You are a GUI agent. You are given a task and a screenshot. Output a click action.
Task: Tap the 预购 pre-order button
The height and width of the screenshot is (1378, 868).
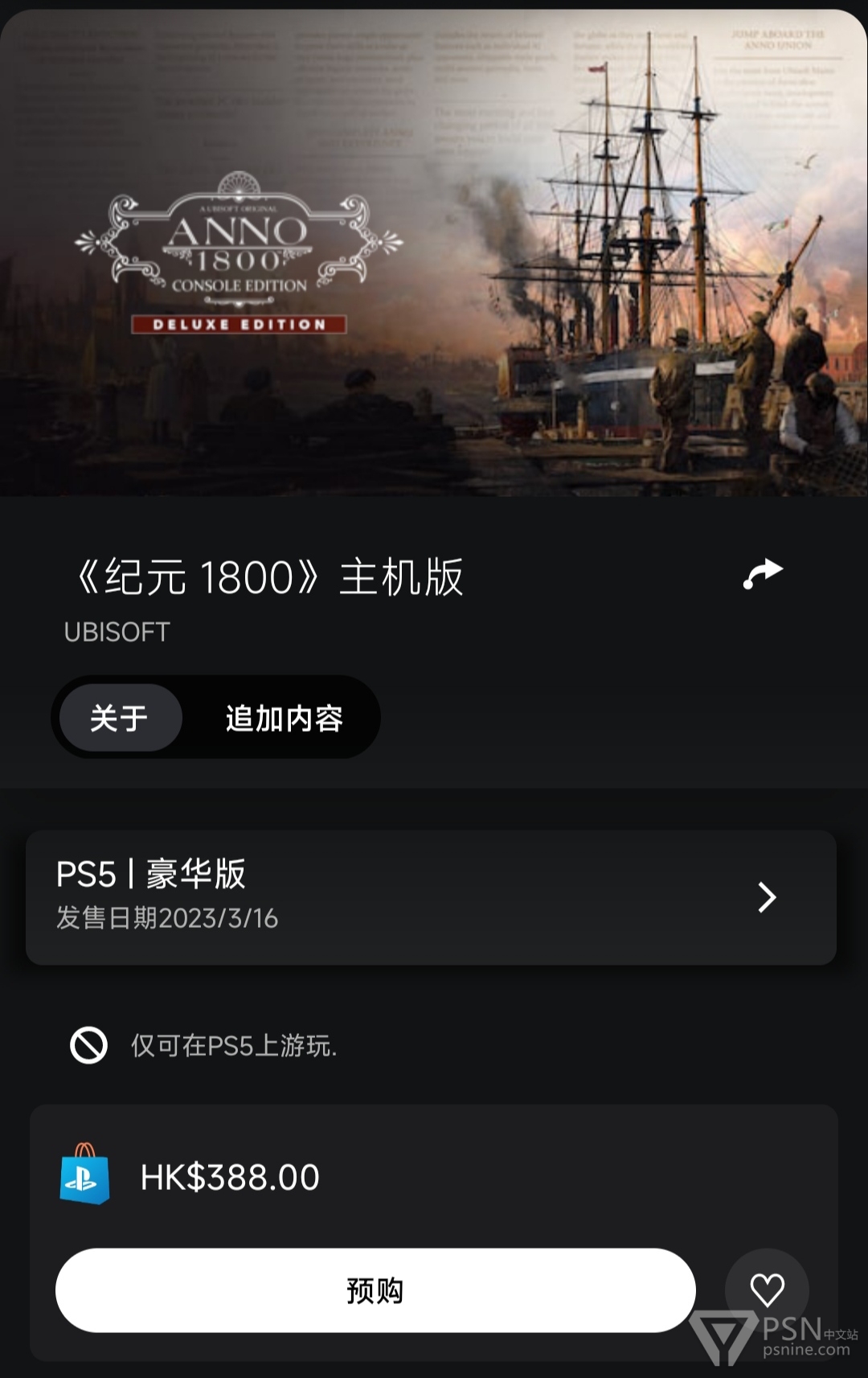[x=375, y=1290]
